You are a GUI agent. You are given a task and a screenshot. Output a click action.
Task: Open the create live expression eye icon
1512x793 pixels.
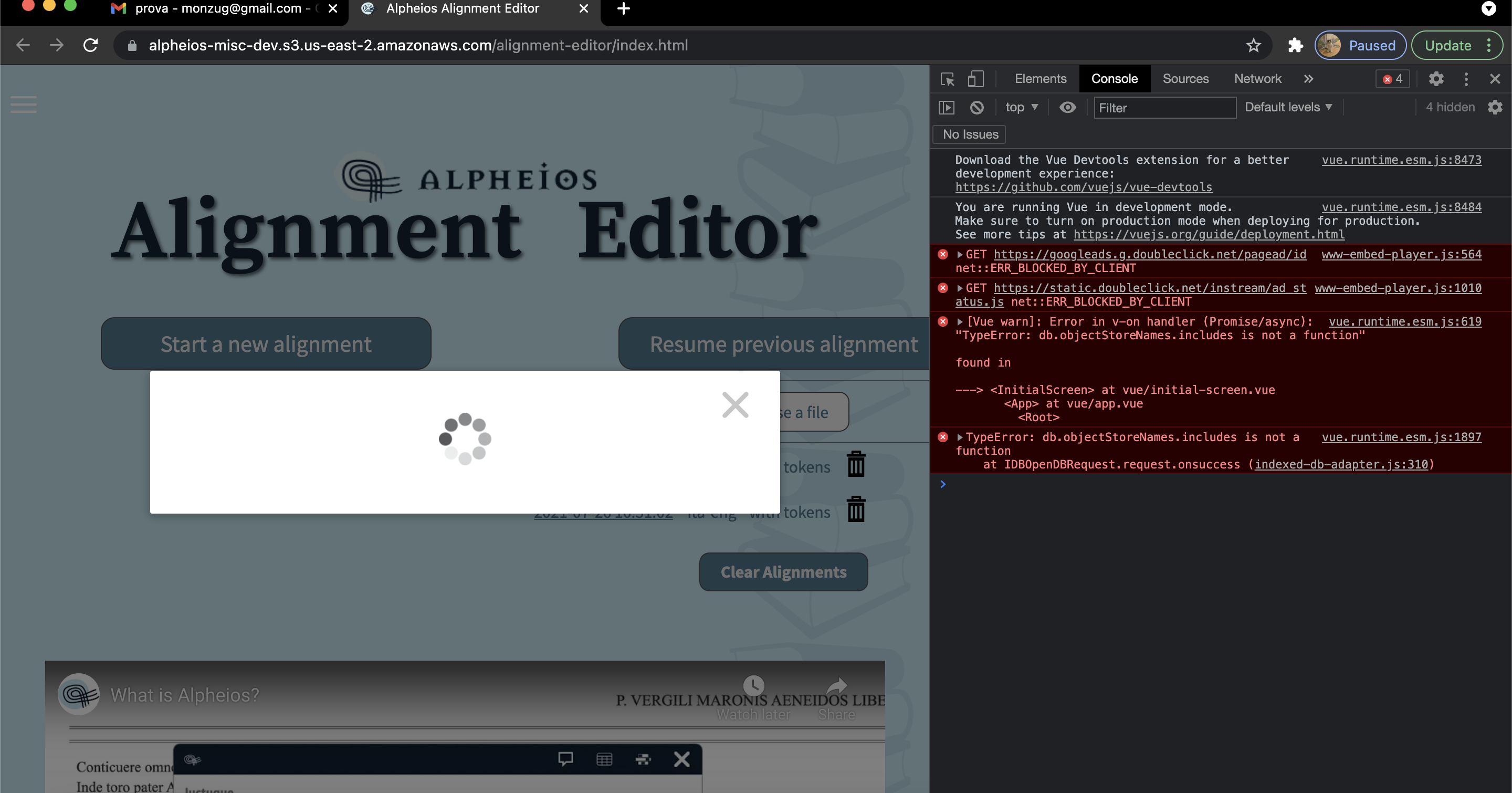click(1067, 108)
